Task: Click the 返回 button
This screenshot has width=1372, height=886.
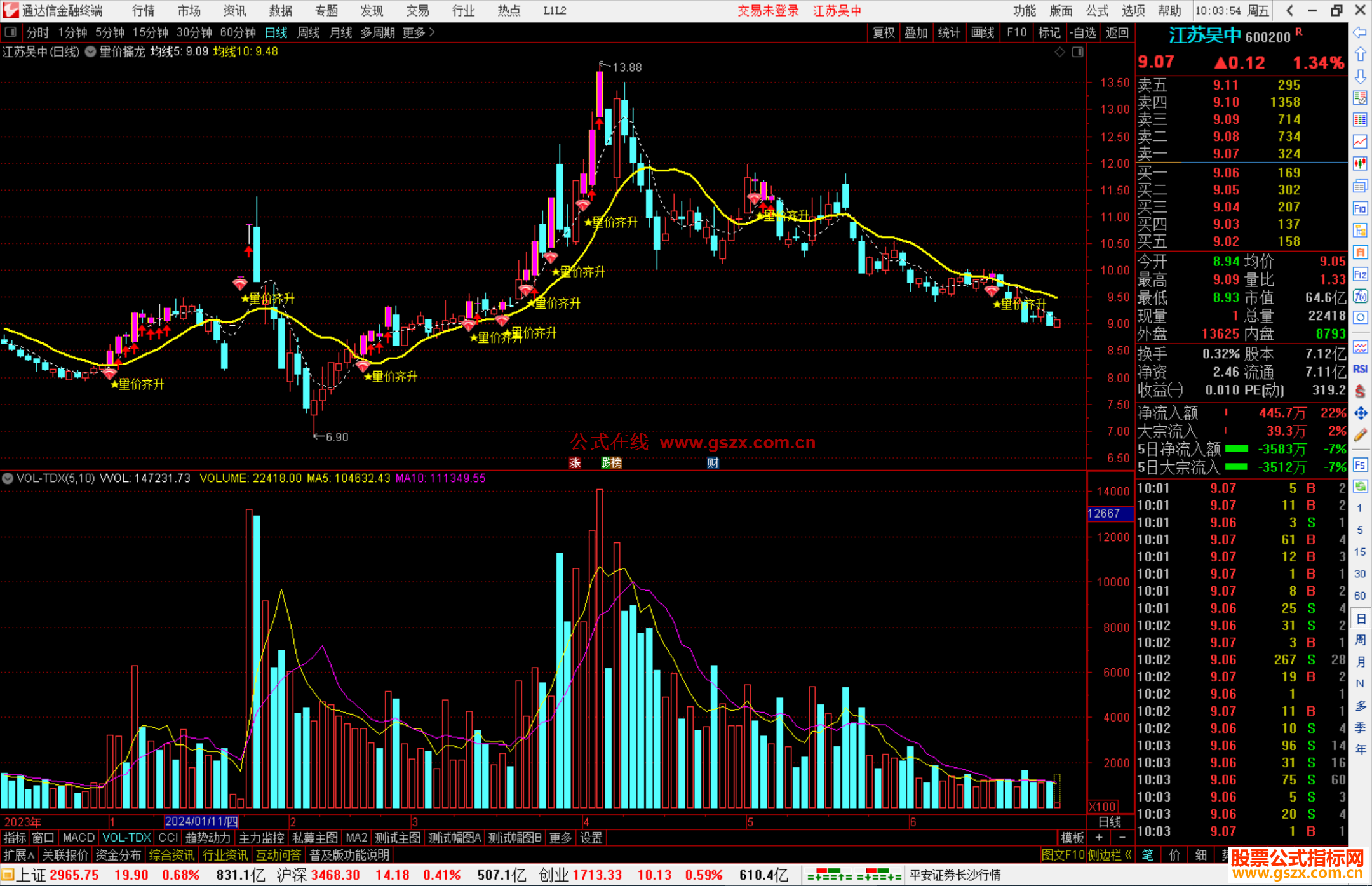Action: (x=1117, y=32)
